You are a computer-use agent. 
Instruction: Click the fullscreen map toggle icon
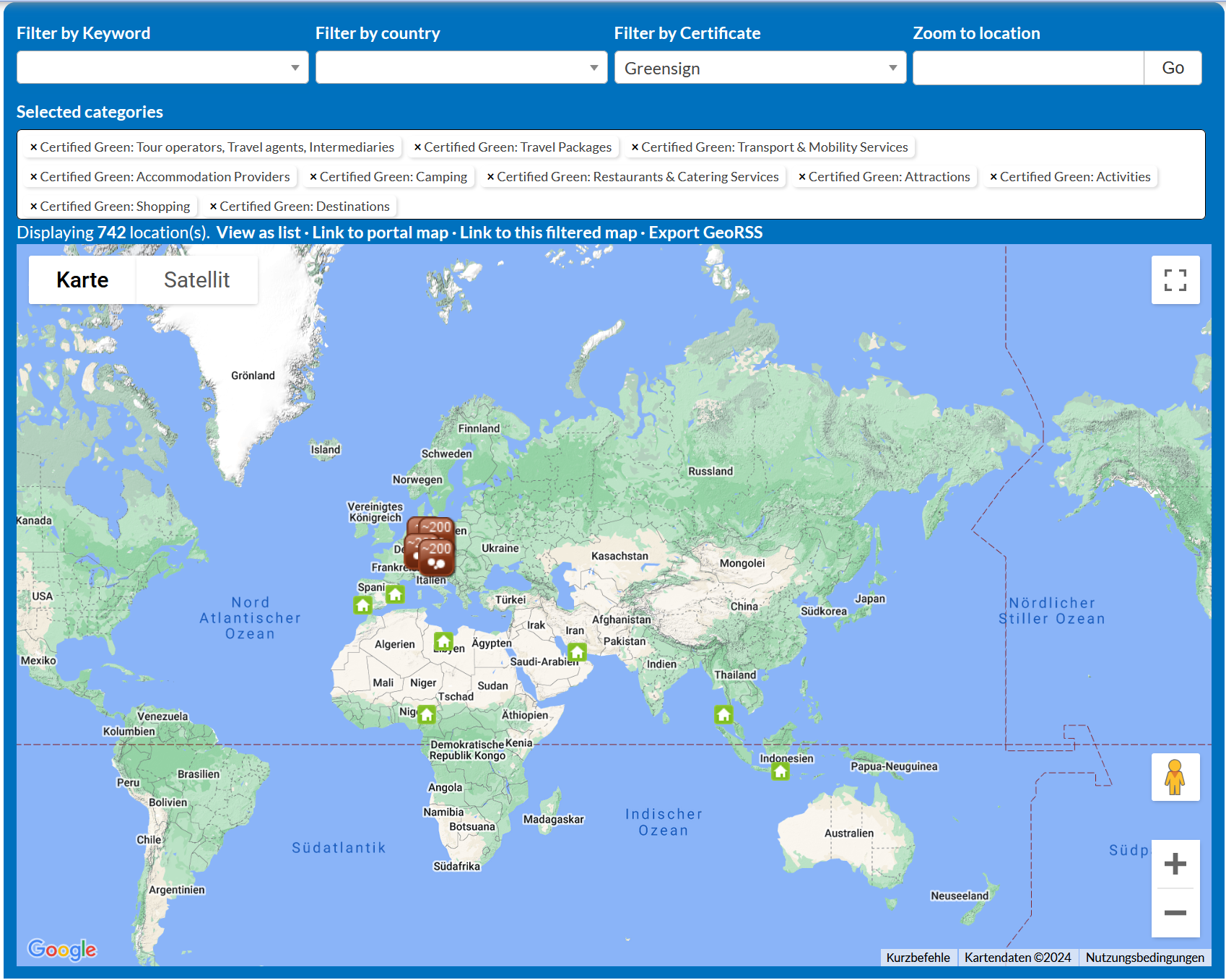[1175, 280]
